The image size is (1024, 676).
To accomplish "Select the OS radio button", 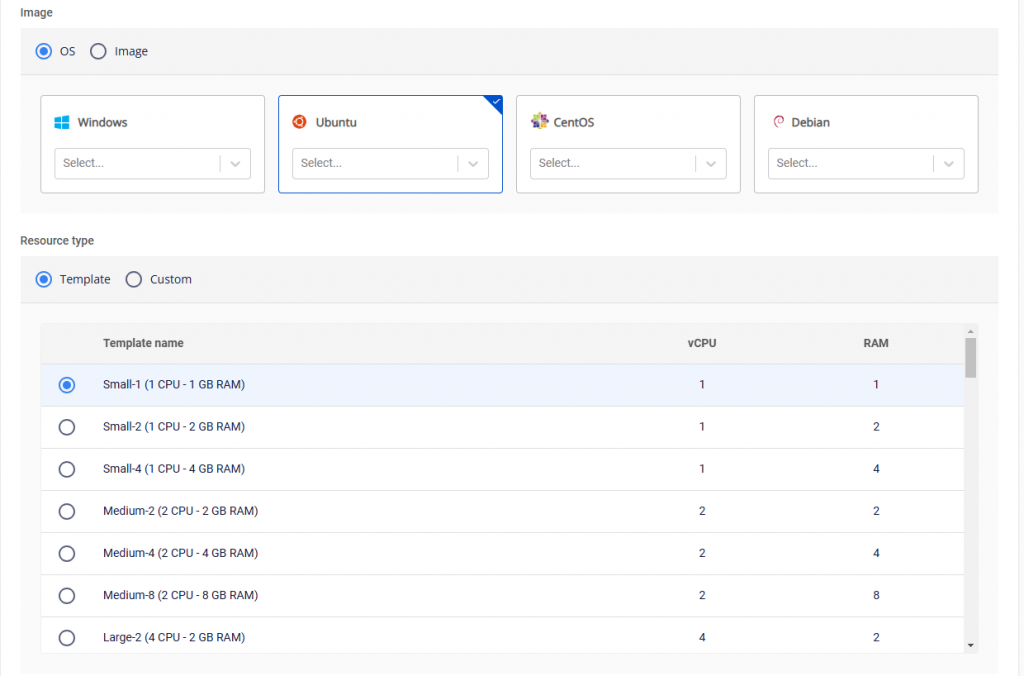I will pyautogui.click(x=44, y=51).
